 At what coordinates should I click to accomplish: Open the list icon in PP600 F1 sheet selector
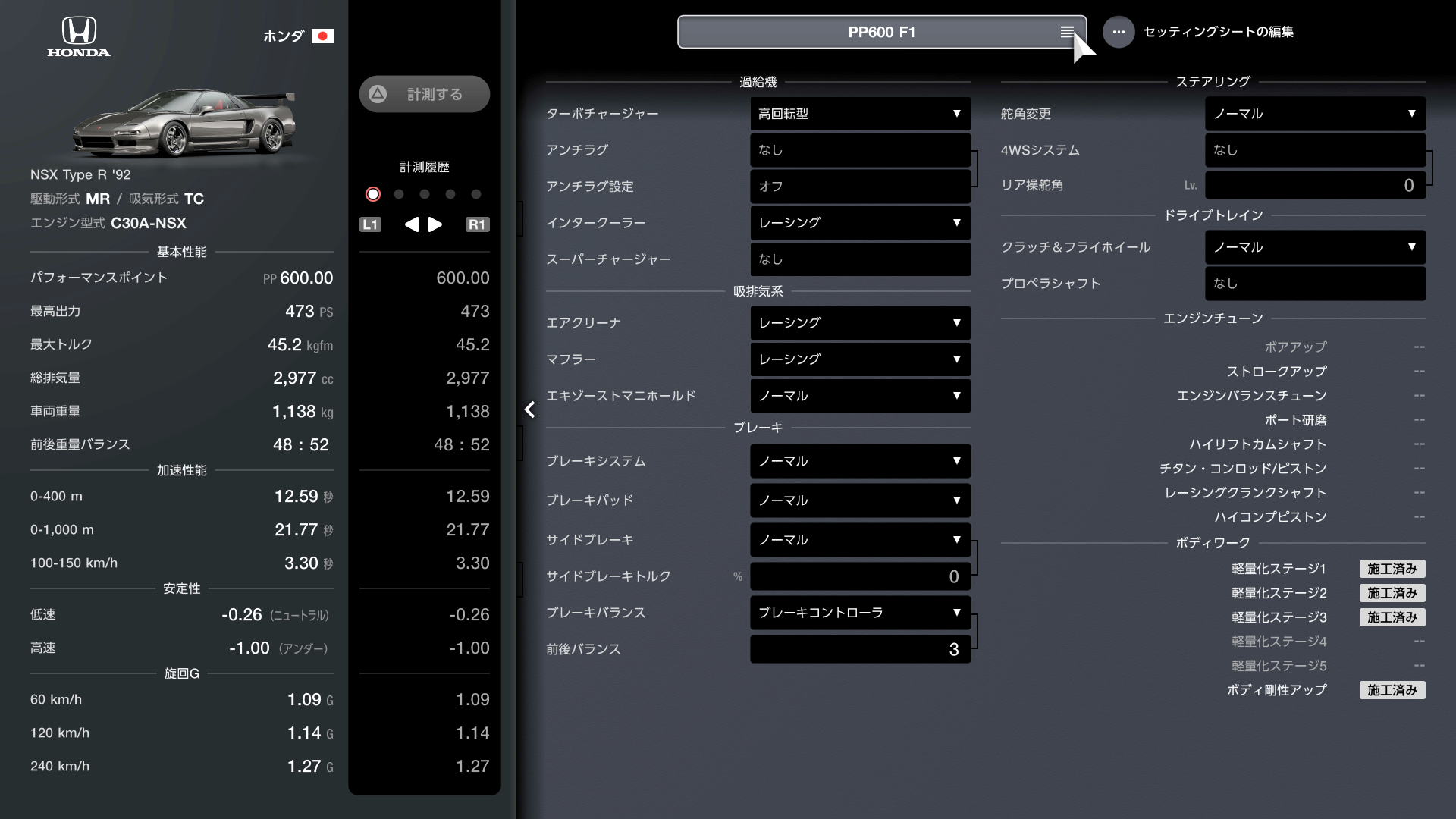tap(1067, 32)
